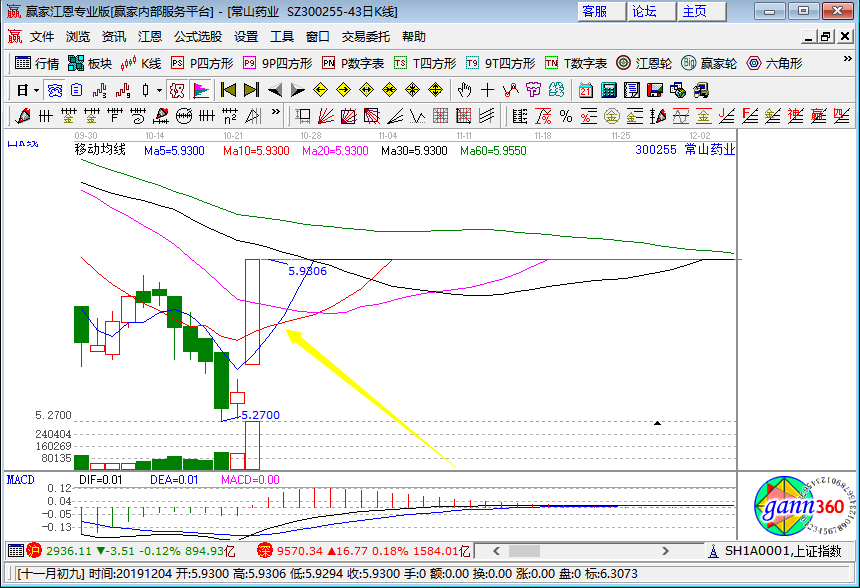Click the 沪 Shanghai index badge

click(x=34, y=550)
